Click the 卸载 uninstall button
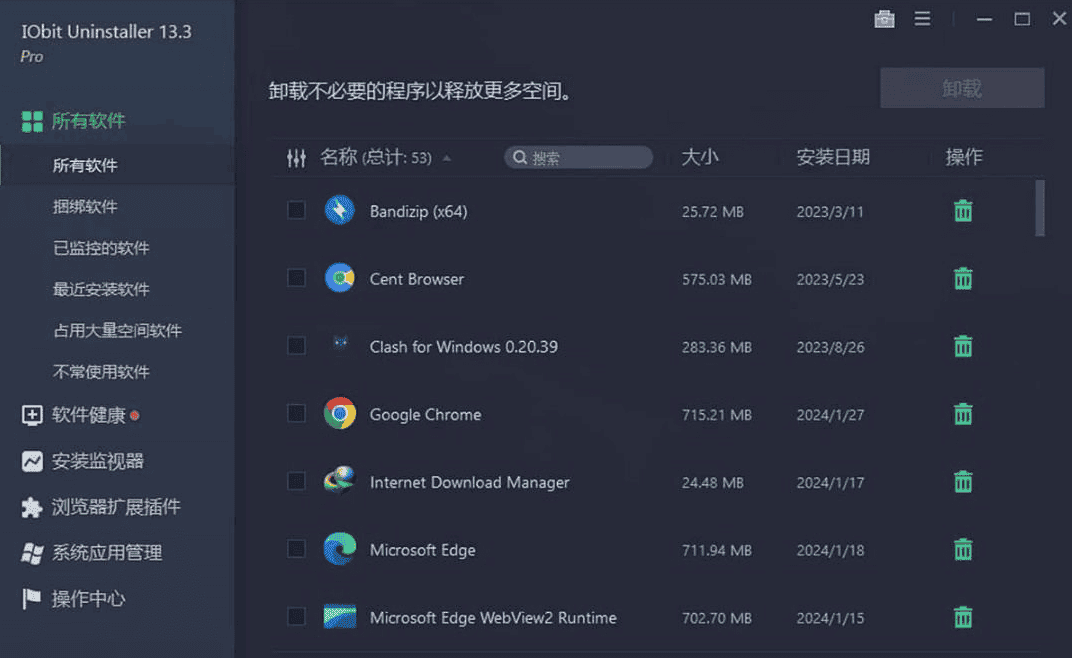Image resolution: width=1072 pixels, height=658 pixels. pyautogui.click(x=962, y=88)
